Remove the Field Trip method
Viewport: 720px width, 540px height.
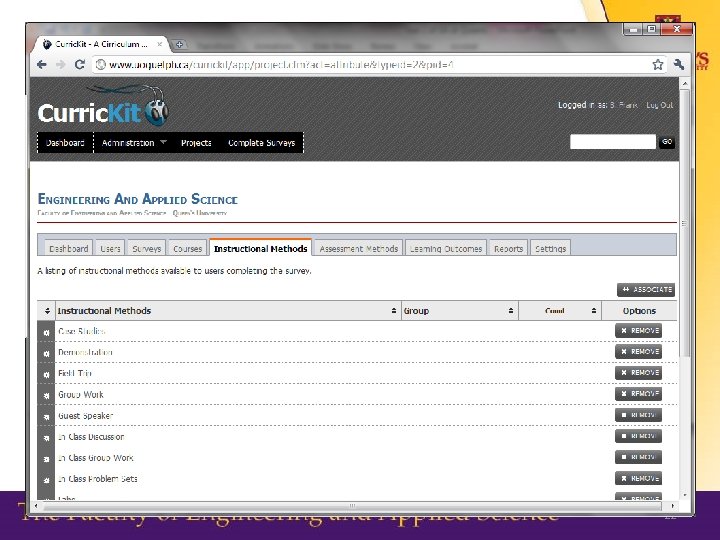tap(638, 373)
